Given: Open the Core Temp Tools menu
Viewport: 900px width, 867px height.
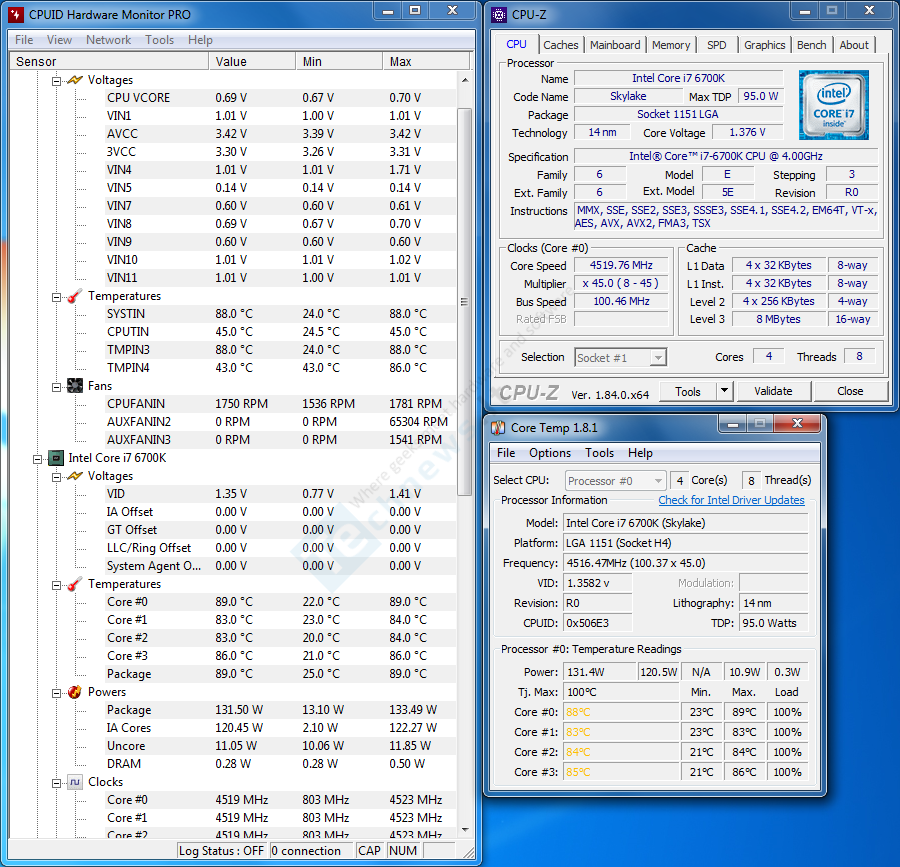Looking at the screenshot, I should click(599, 453).
